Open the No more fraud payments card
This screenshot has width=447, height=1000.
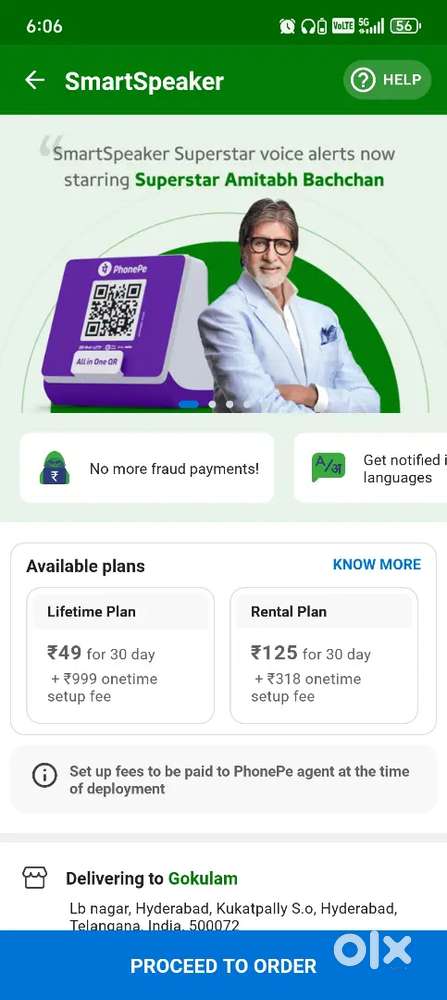click(x=147, y=468)
